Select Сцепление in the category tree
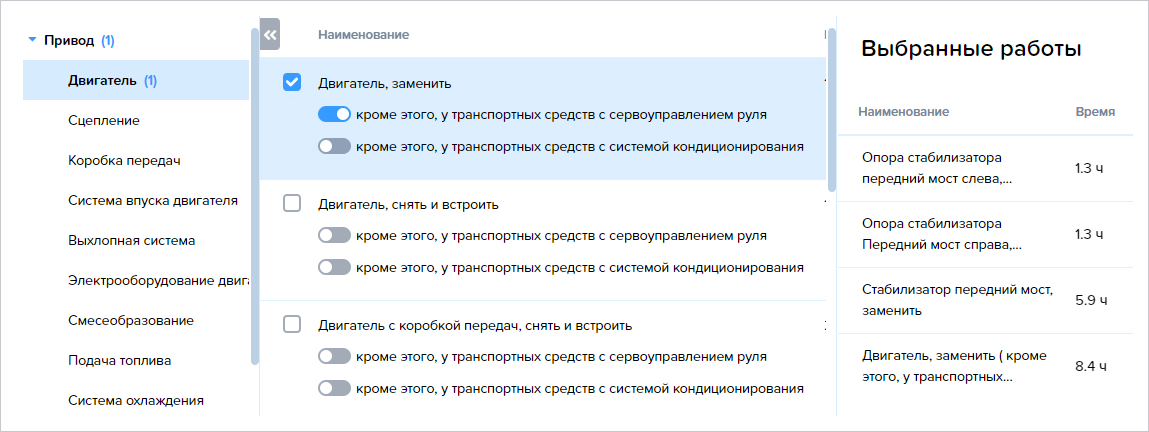1149x432 pixels. [x=103, y=120]
